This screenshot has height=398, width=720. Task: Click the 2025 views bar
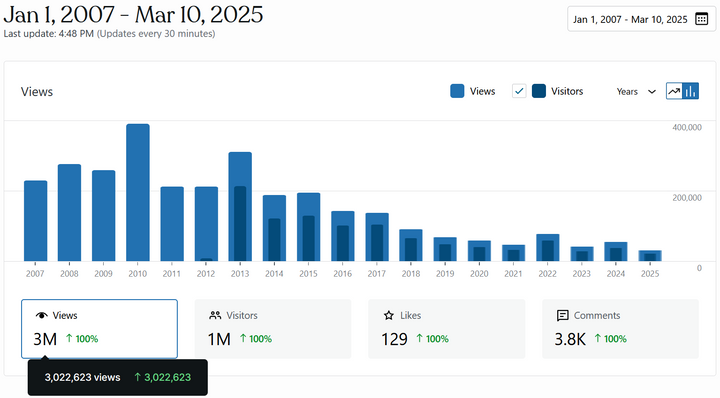[x=650, y=256]
